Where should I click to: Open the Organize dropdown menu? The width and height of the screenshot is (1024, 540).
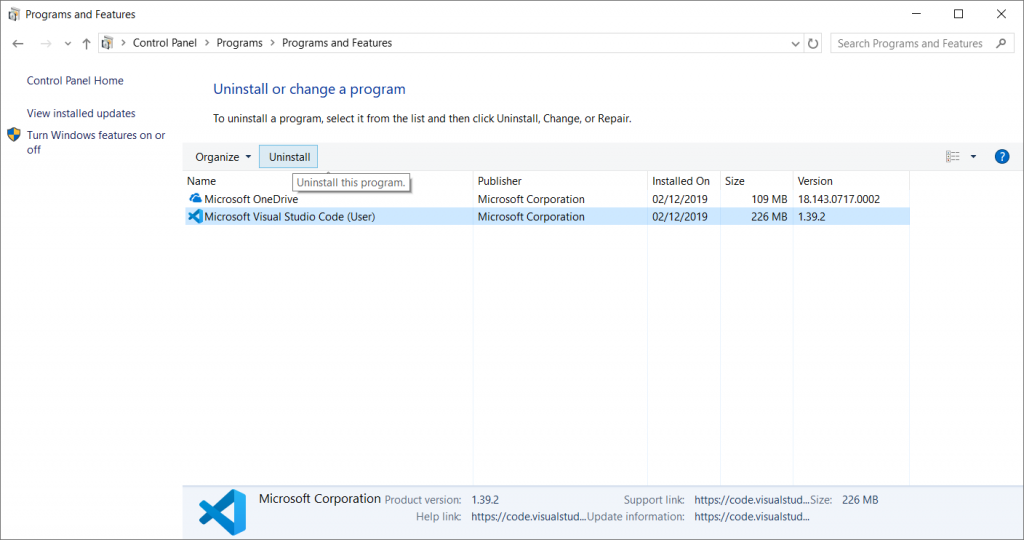223,157
